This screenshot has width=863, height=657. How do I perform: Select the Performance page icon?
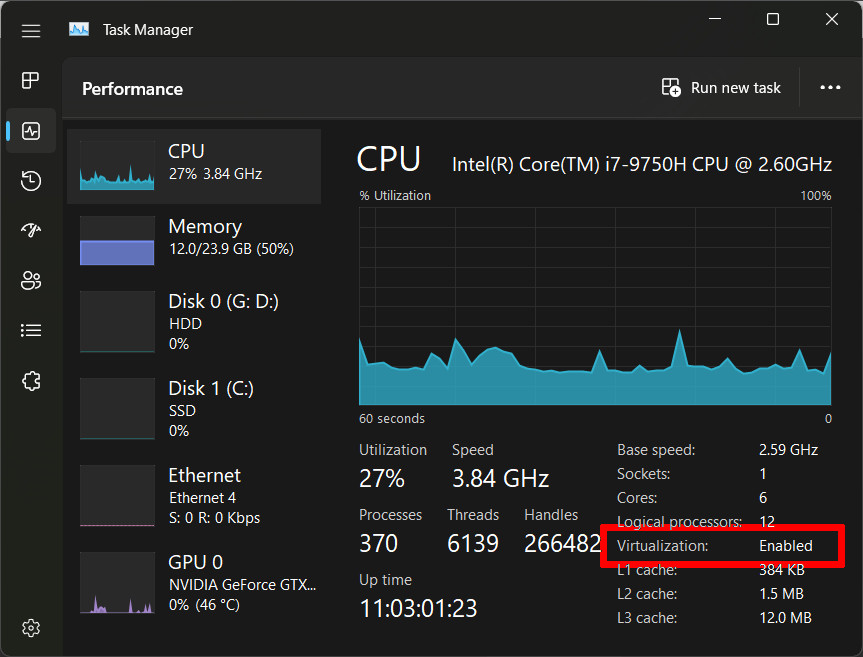tap(31, 131)
